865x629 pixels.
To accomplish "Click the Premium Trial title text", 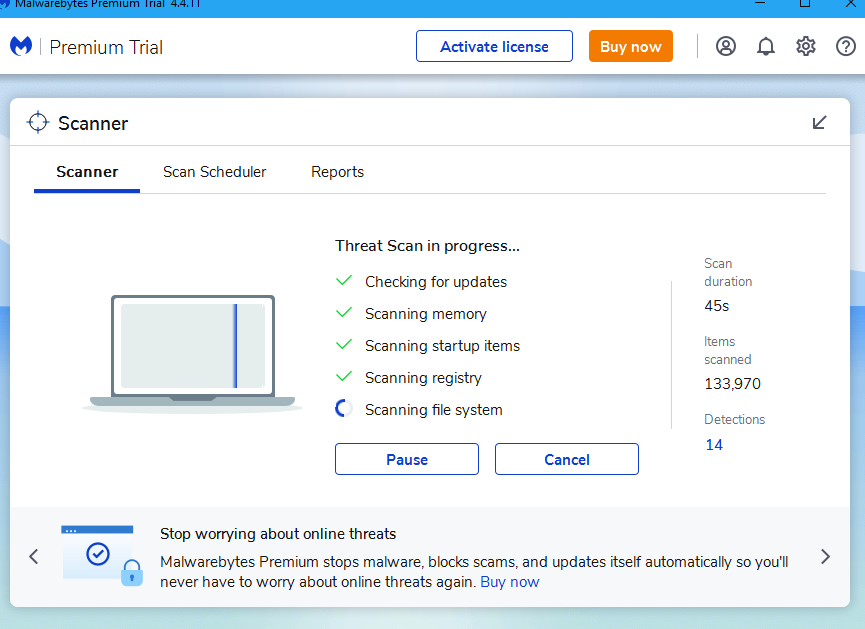I will pos(106,47).
